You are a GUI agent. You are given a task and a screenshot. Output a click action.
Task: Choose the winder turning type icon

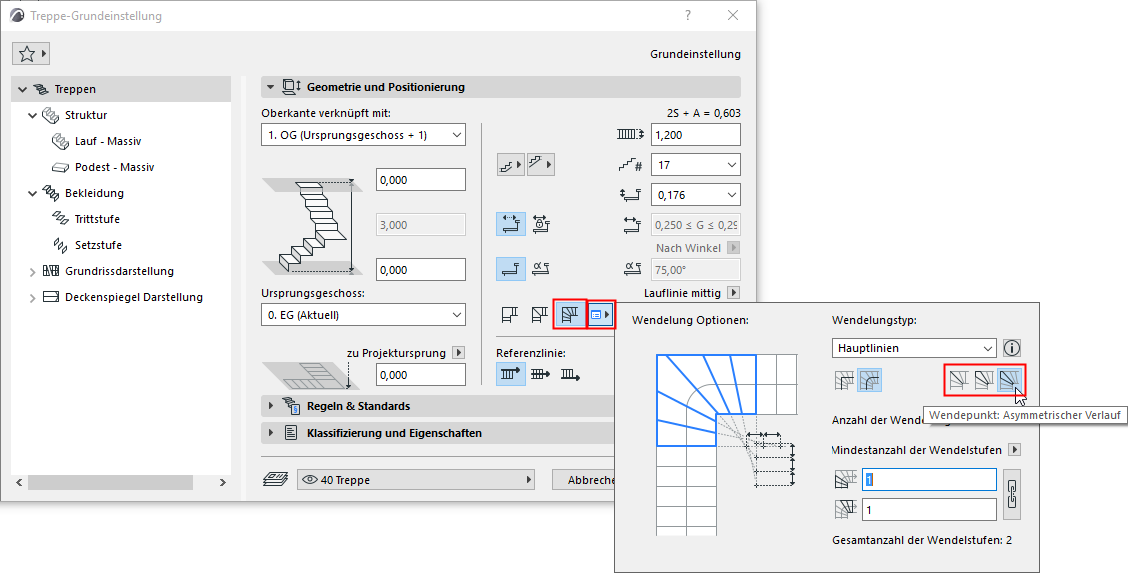(570, 314)
